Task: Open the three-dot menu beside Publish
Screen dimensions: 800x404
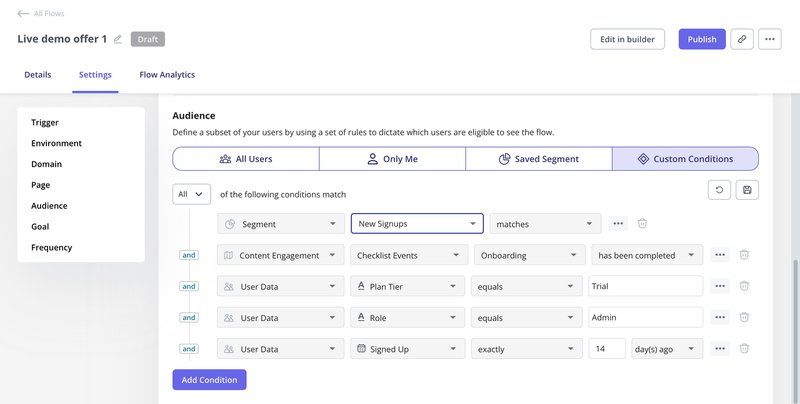Action: (769, 39)
